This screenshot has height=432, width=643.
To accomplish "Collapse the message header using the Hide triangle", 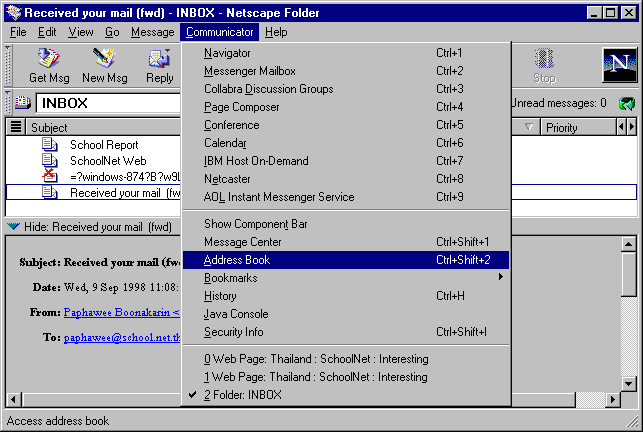I will pyautogui.click(x=13, y=226).
